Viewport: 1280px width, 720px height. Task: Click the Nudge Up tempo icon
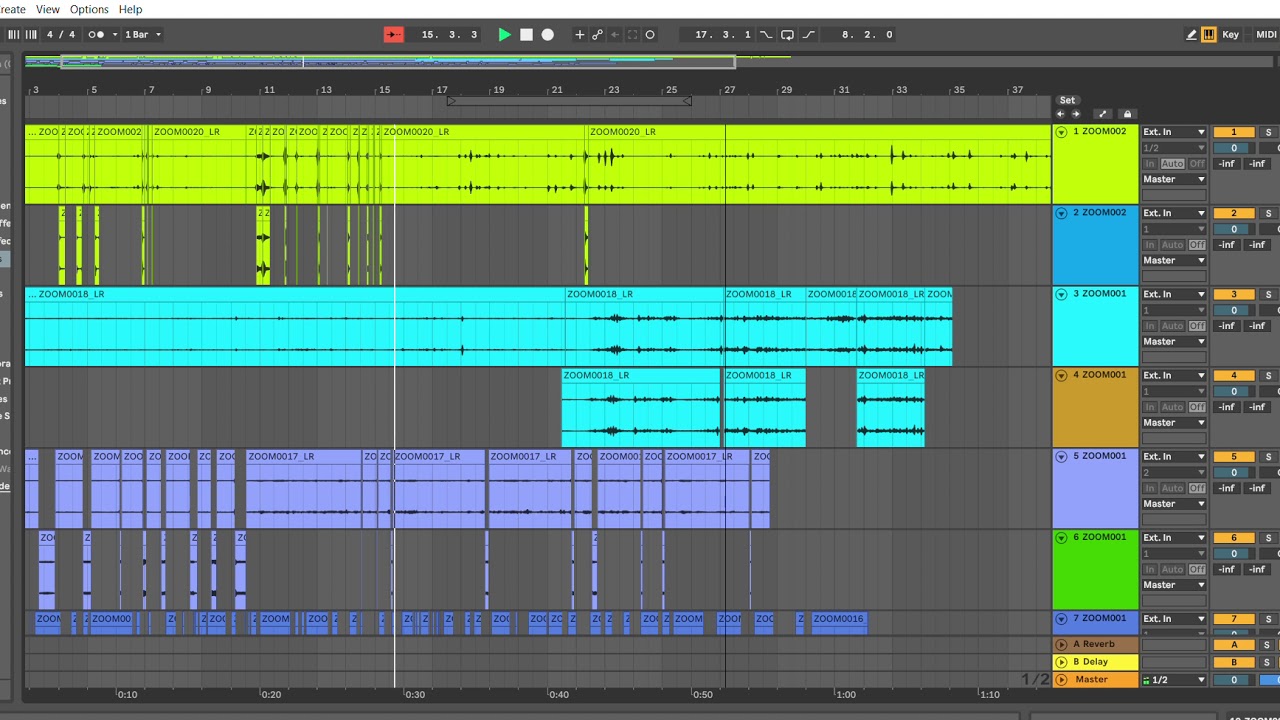[x=31, y=34]
